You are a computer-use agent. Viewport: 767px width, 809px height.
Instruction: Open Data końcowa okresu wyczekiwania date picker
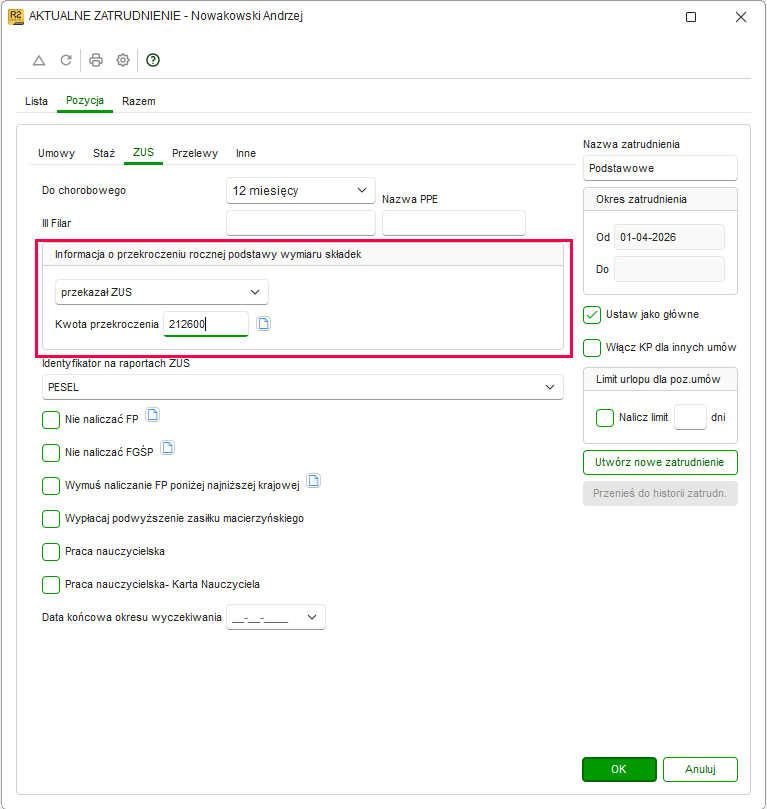(x=276, y=617)
